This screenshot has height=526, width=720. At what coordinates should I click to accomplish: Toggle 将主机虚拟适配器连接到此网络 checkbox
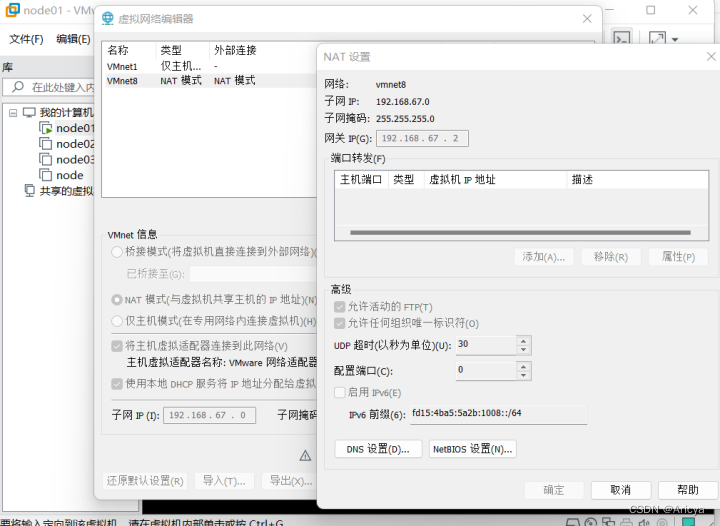coord(117,346)
